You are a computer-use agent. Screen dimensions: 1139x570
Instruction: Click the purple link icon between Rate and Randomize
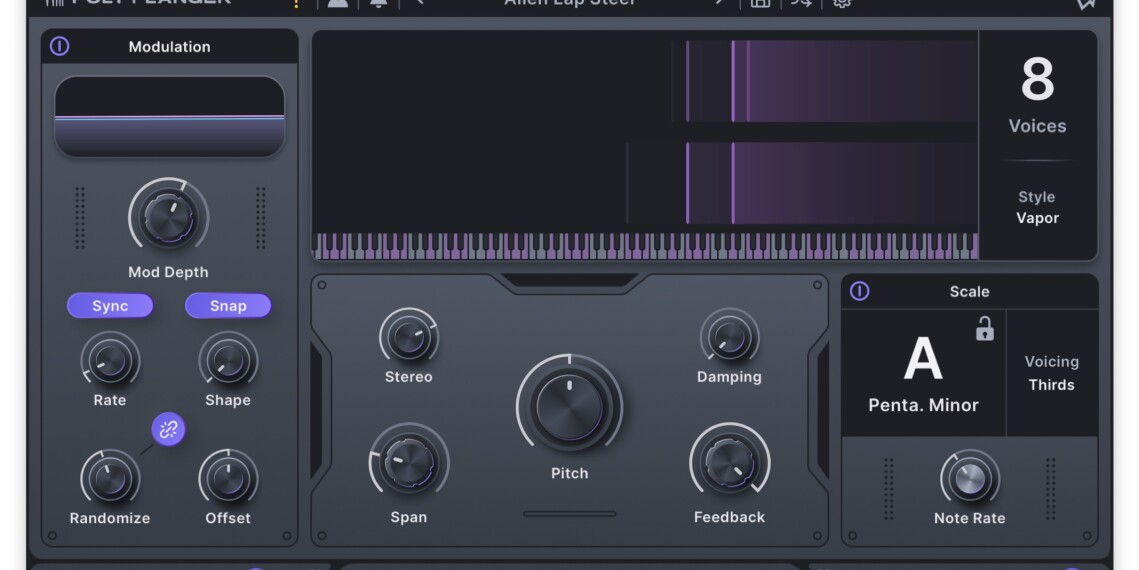click(168, 430)
